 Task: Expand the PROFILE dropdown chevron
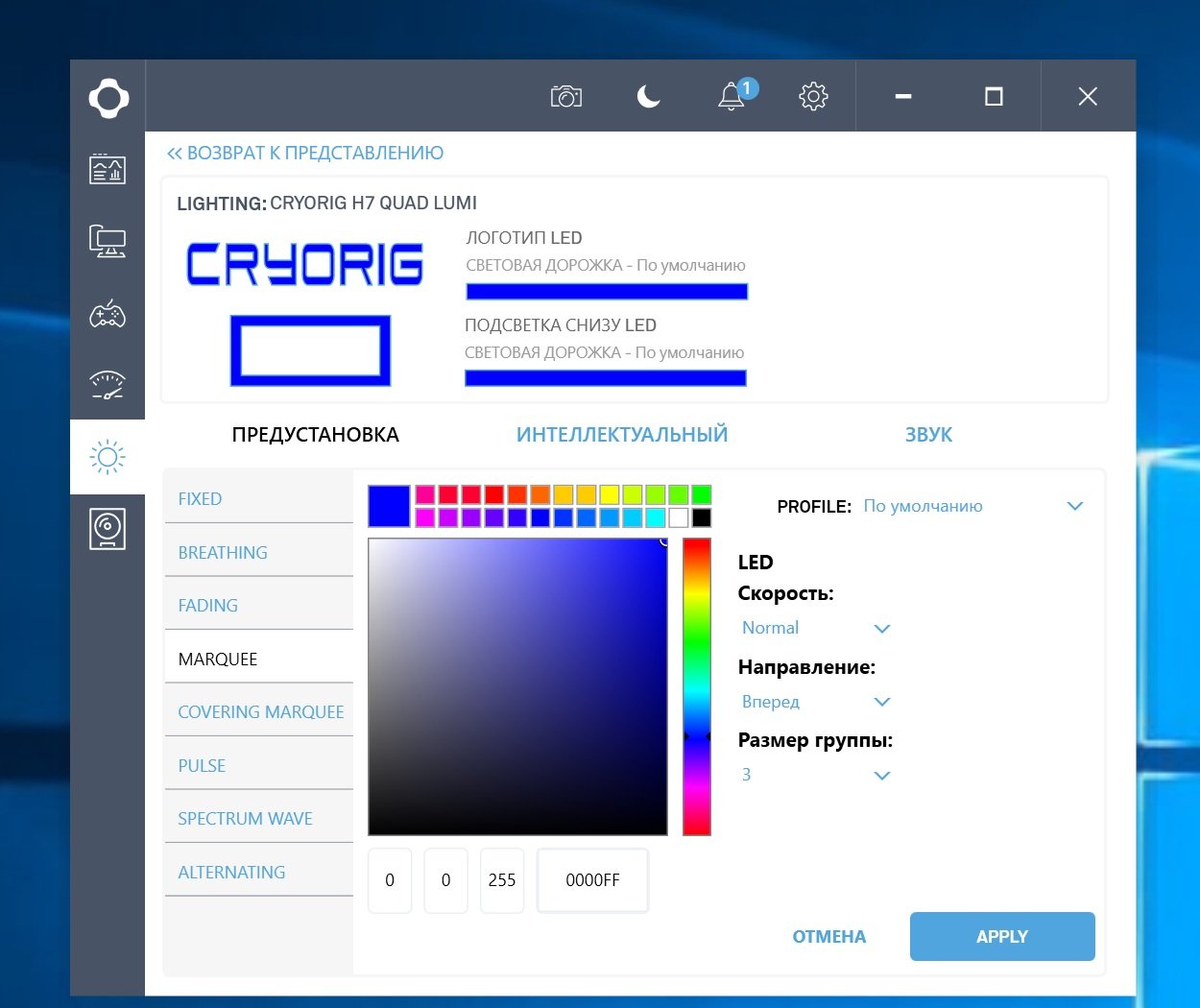pyautogui.click(x=1075, y=506)
